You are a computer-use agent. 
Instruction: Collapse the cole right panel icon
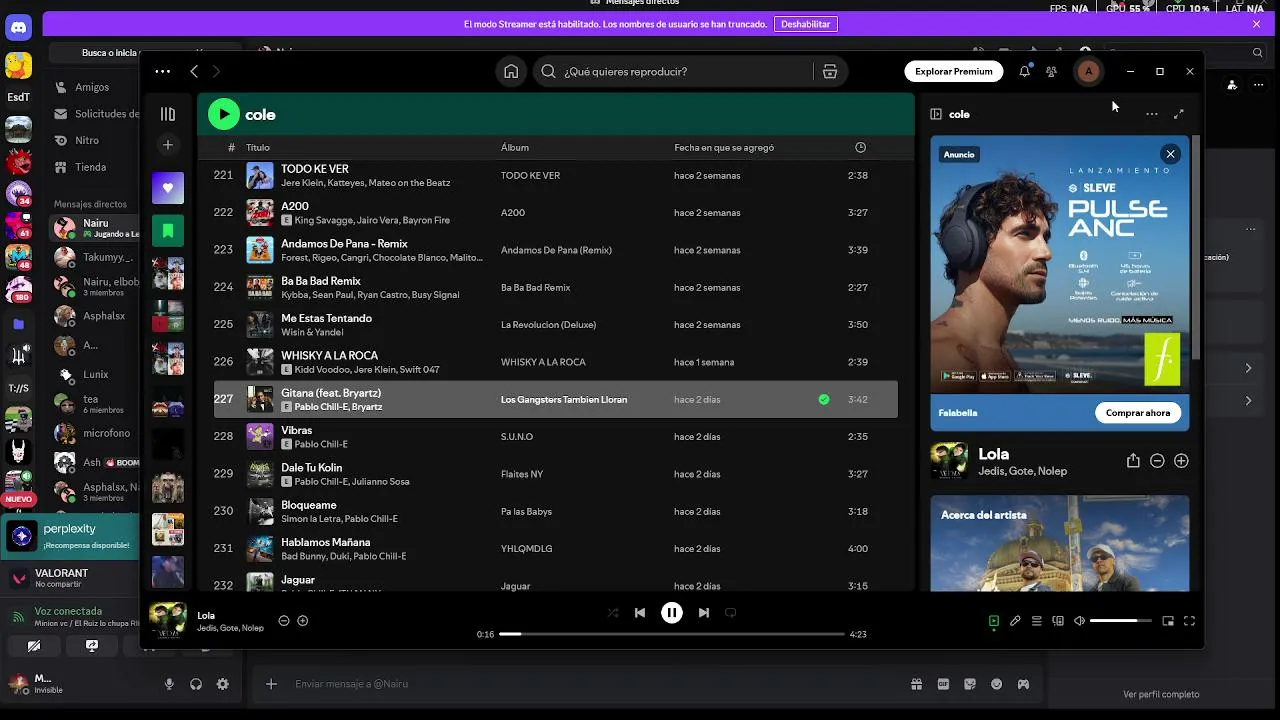[936, 114]
